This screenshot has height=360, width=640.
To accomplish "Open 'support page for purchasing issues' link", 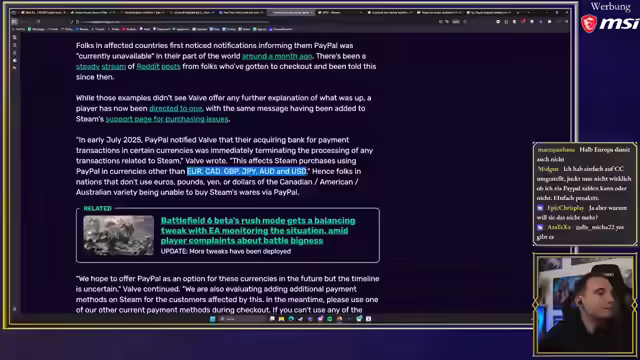I will [x=167, y=119].
